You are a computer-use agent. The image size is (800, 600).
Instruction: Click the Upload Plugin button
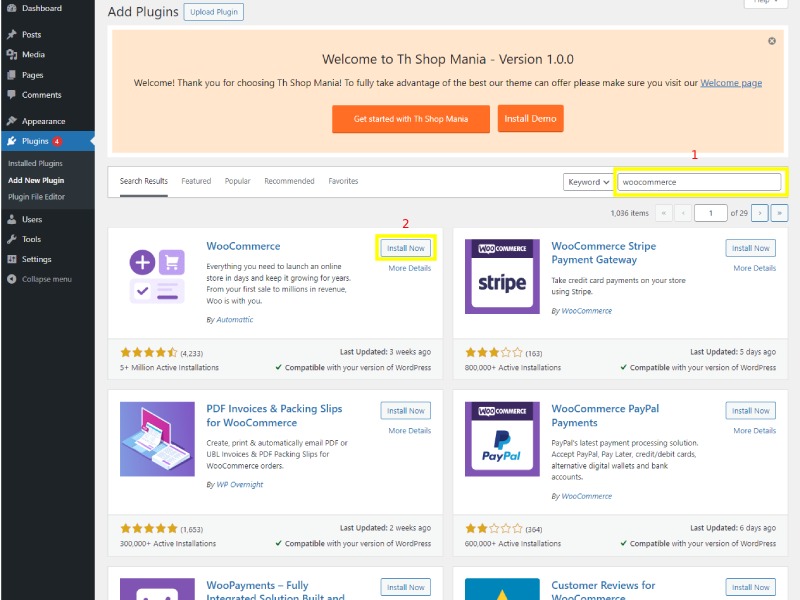(x=214, y=12)
